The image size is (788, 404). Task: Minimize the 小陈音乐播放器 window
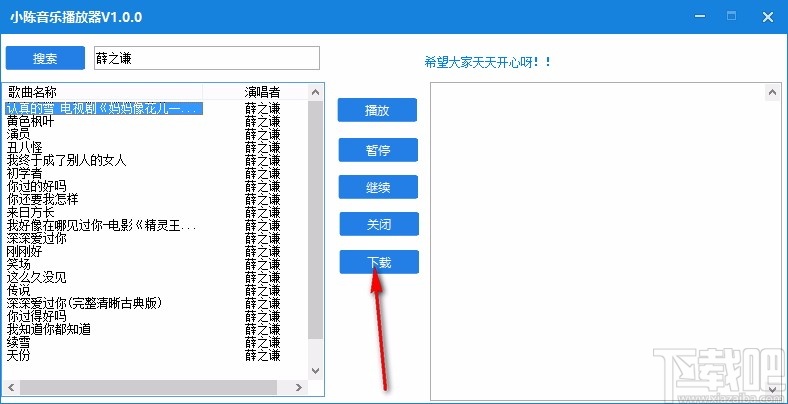(700, 17)
